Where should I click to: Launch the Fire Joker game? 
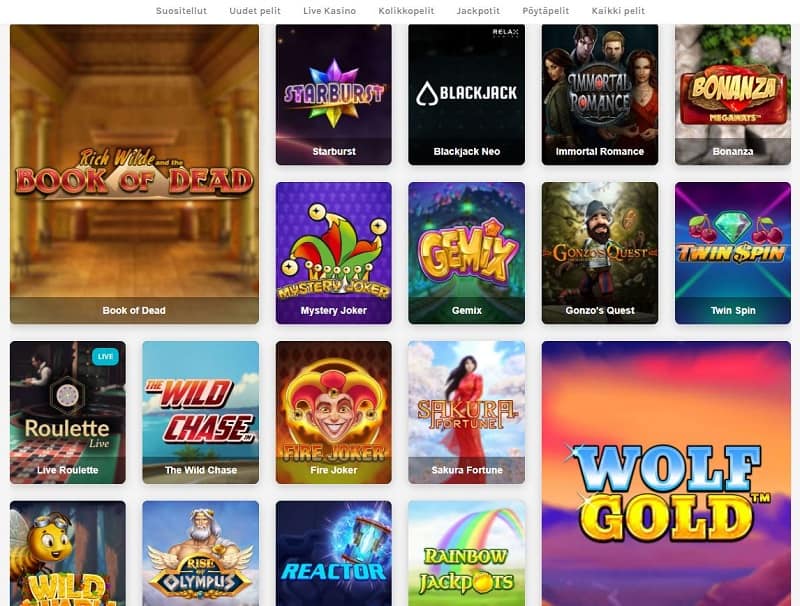(334, 412)
